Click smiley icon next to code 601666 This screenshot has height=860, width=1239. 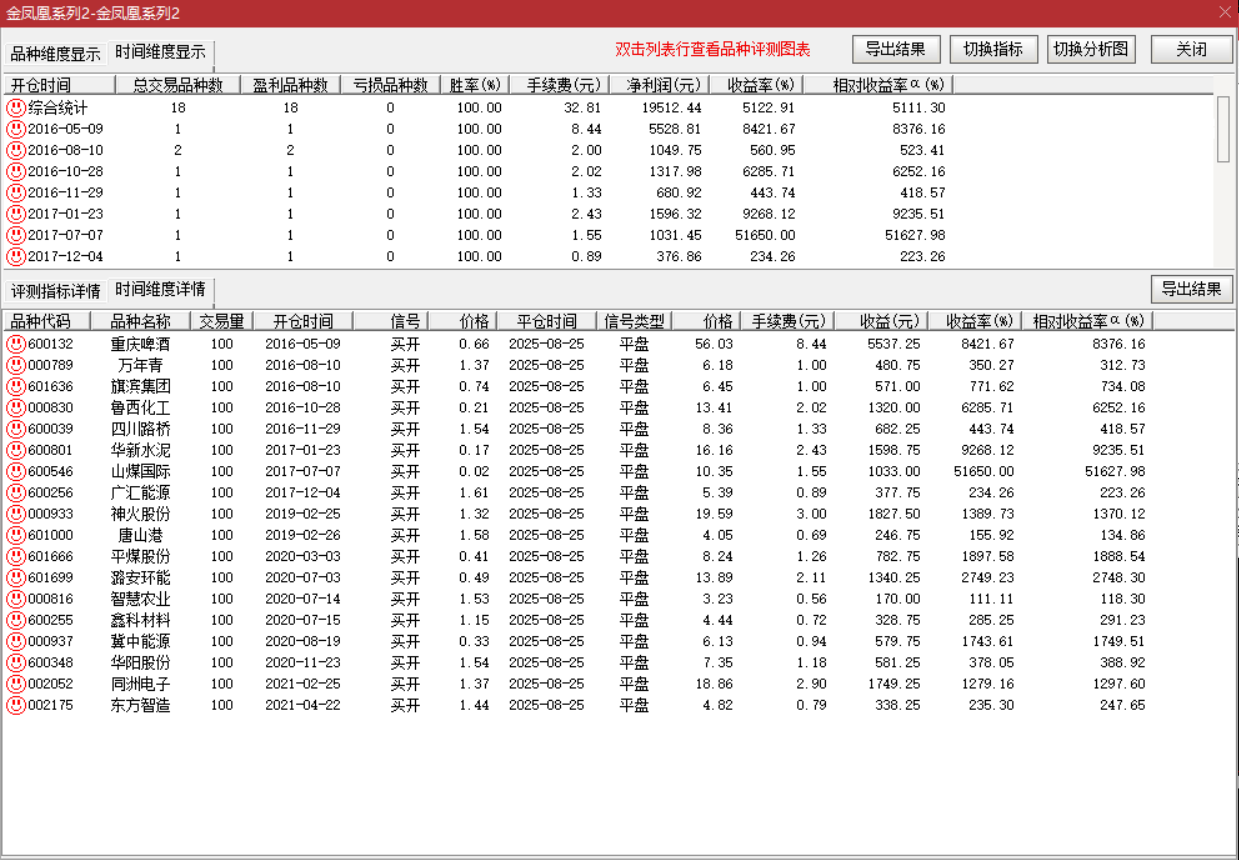[x=16, y=556]
